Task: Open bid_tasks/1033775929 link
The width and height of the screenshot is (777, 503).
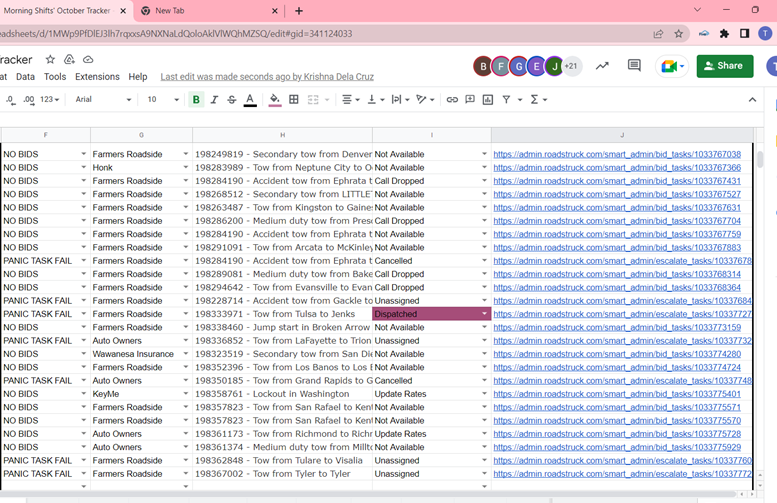Action: point(617,447)
